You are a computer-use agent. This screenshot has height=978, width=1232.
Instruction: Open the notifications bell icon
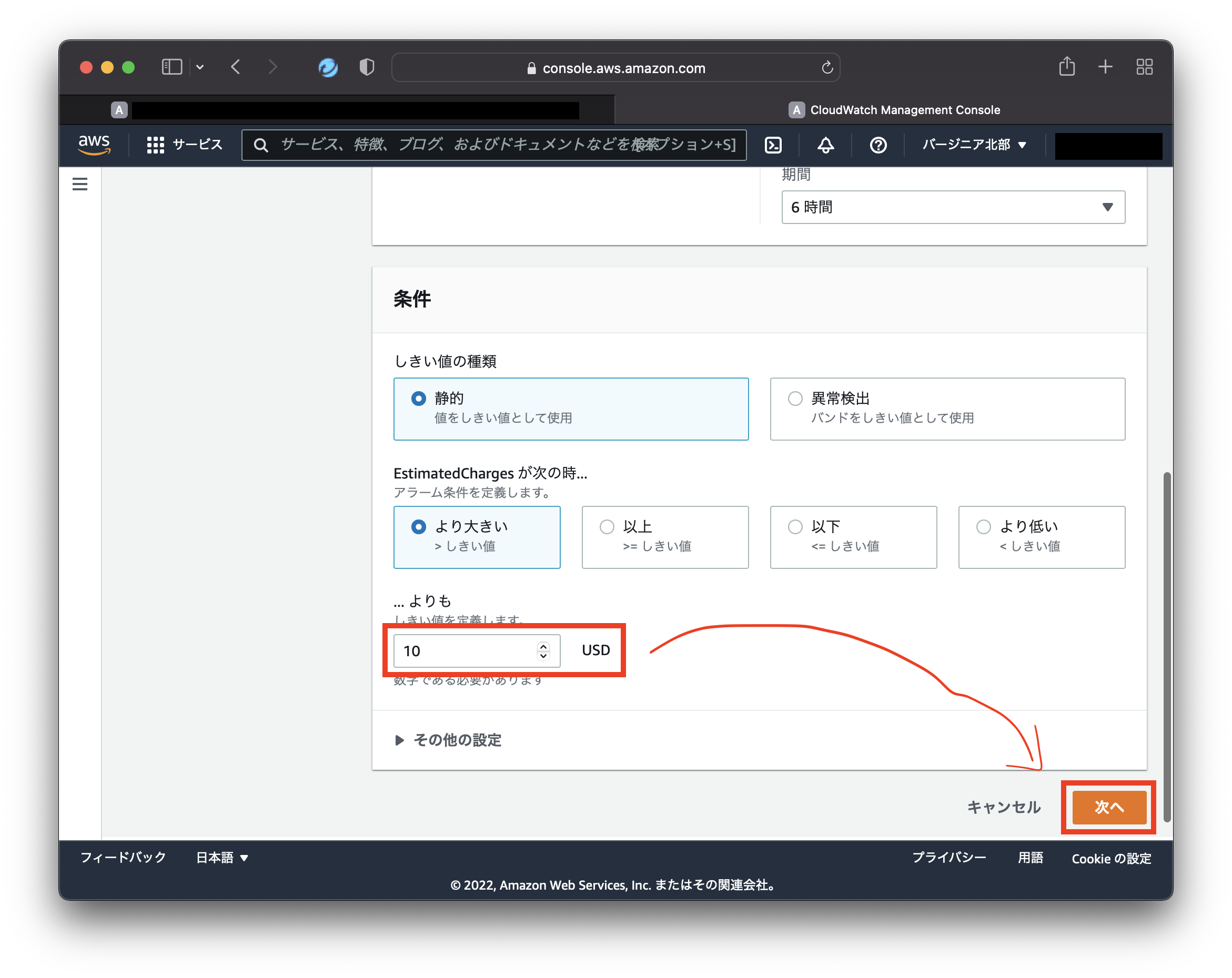click(825, 145)
